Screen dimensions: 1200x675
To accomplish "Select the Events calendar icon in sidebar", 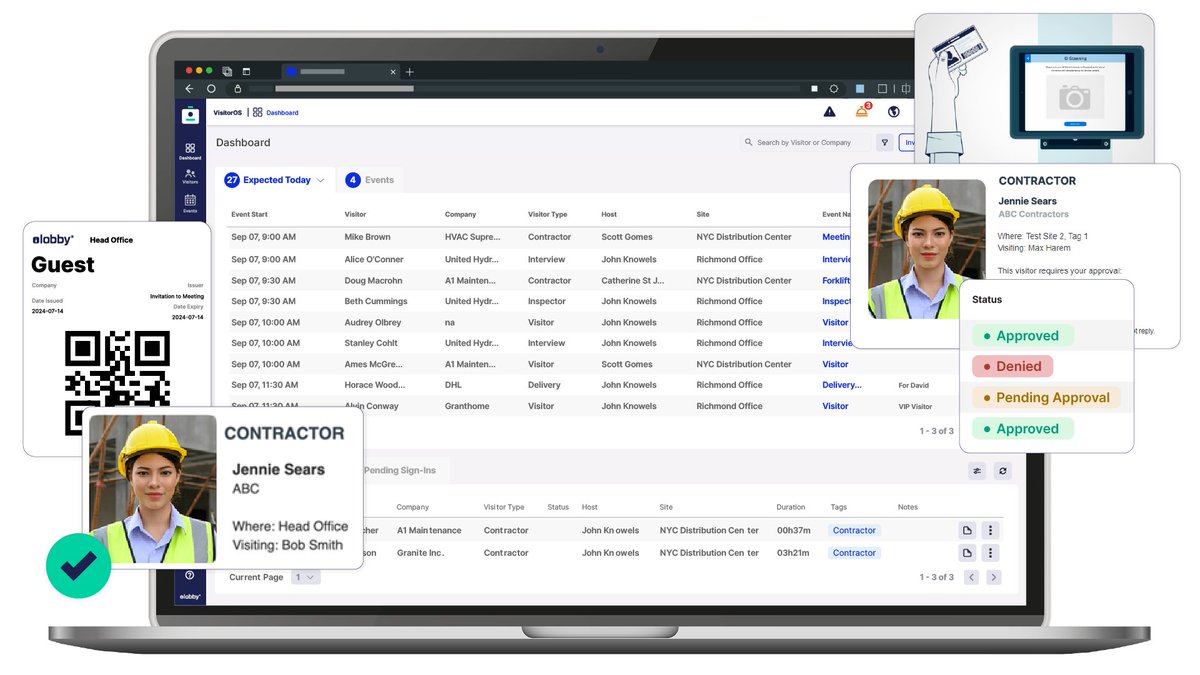I will (x=190, y=202).
